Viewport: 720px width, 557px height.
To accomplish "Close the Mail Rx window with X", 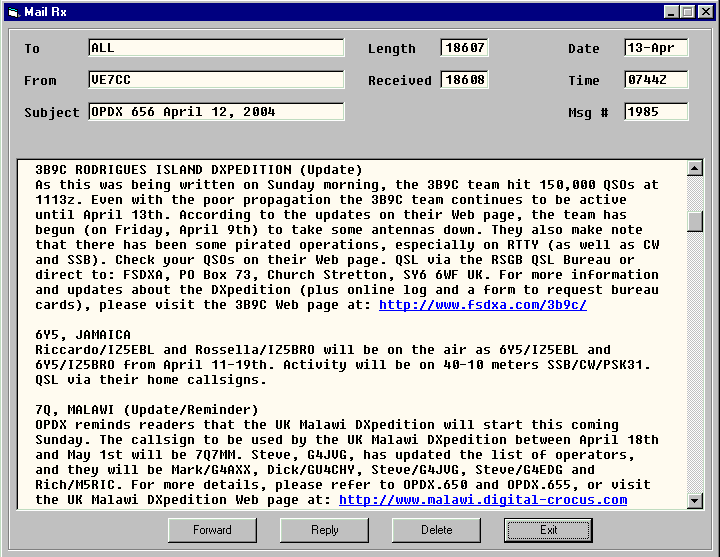I will (706, 11).
